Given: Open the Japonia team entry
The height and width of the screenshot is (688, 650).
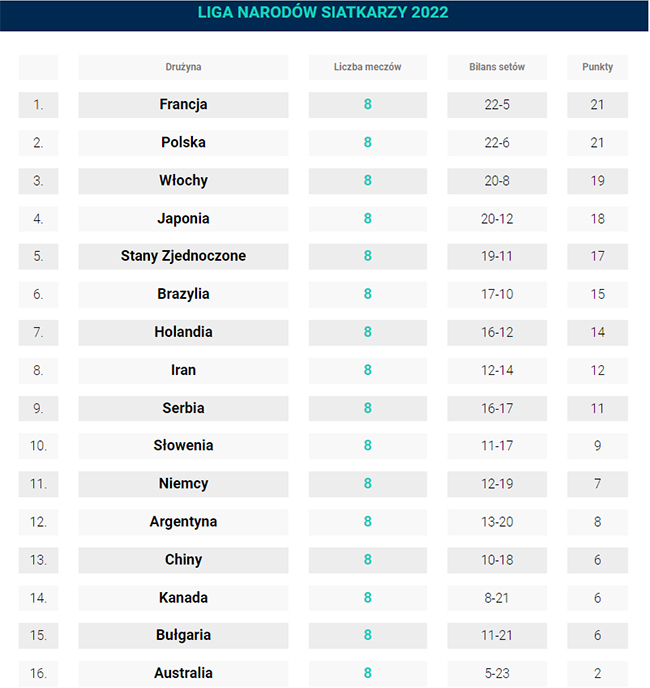Looking at the screenshot, I should coord(183,219).
